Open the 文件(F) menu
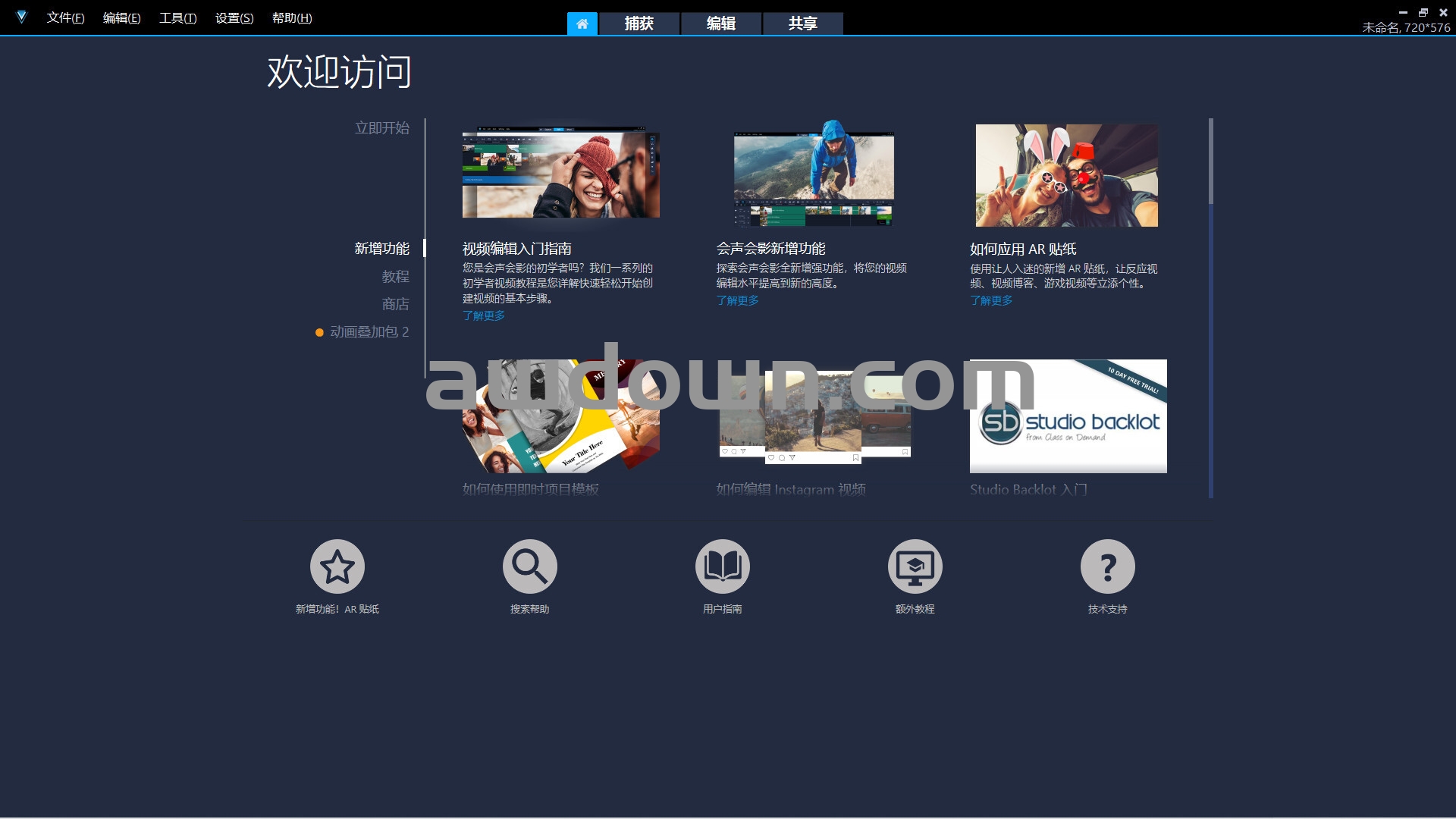Screen dimensions: 1456x819 [65, 17]
